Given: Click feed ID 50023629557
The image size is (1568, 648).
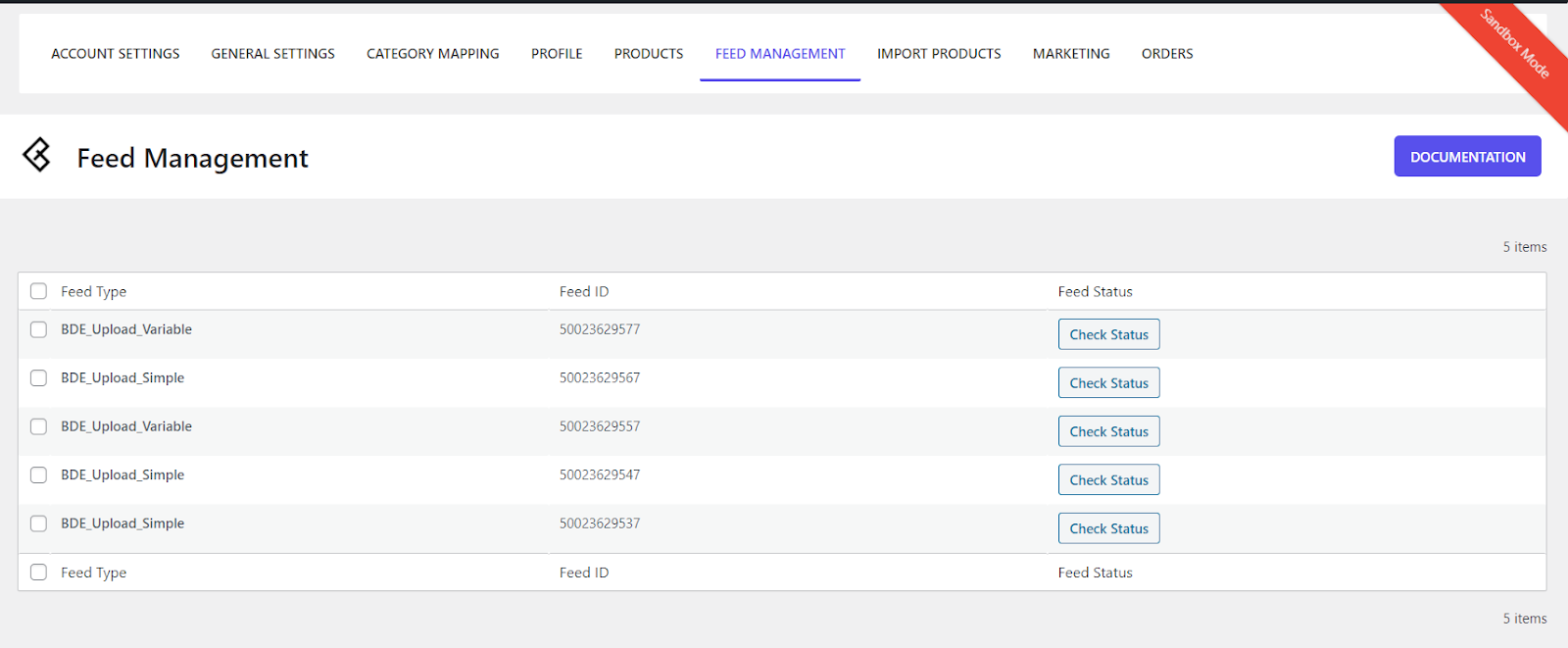Looking at the screenshot, I should pos(600,426).
